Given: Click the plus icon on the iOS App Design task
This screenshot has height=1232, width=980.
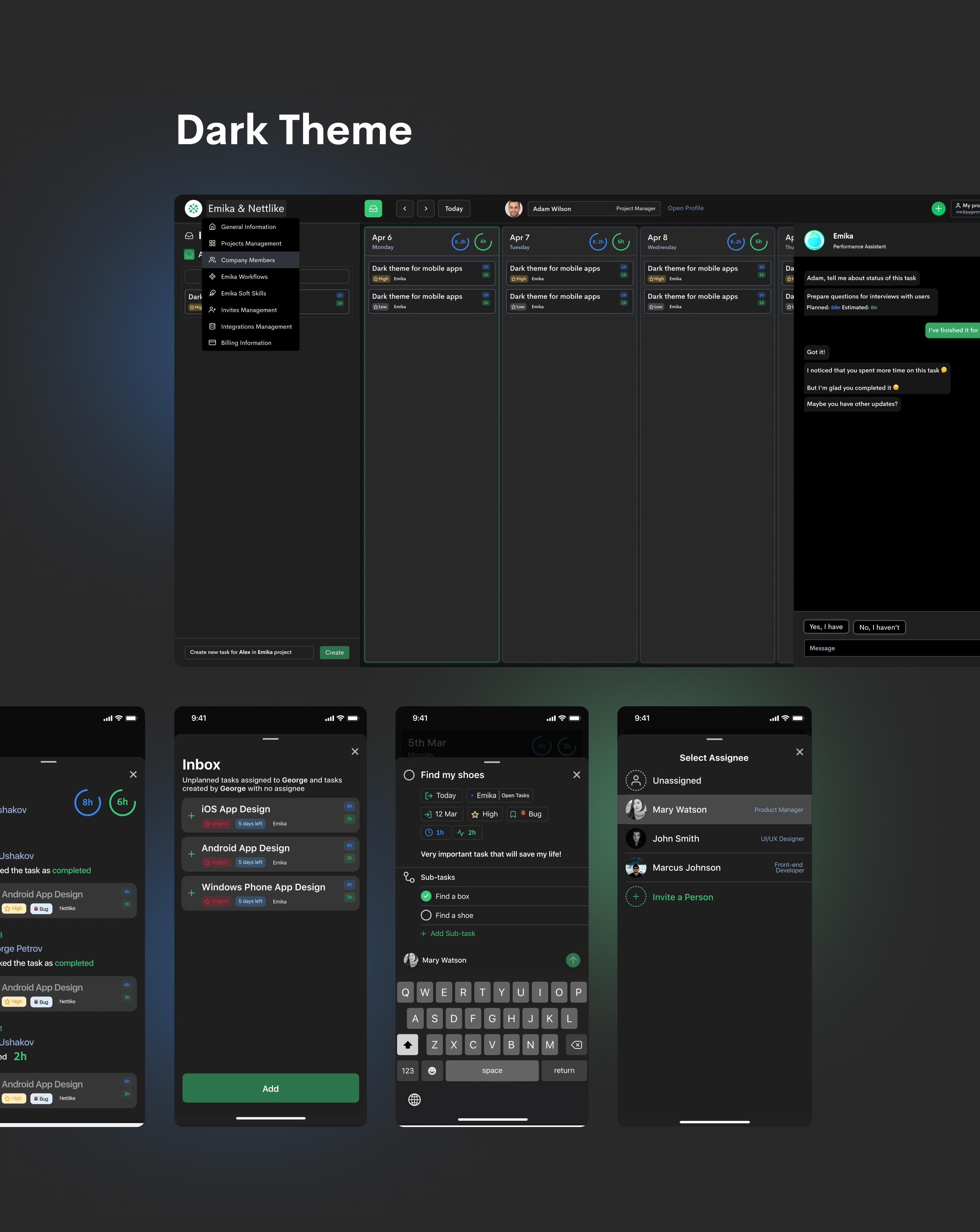Looking at the screenshot, I should (191, 815).
